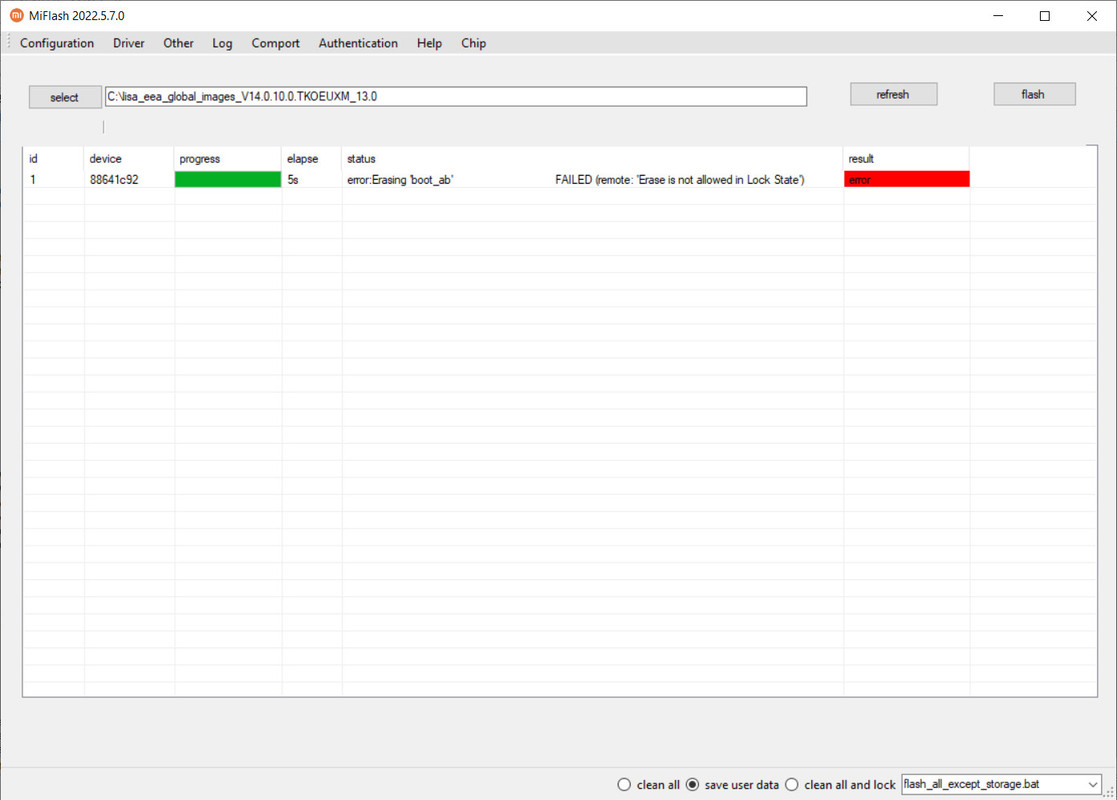Click the error:Erasing 'boot_ab' status text
Screen dimensions: 1117x800
tap(400, 180)
